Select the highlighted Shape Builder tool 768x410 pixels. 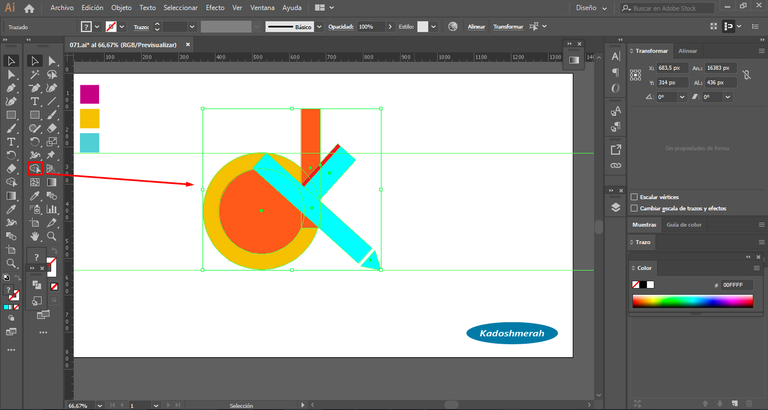[x=35, y=169]
